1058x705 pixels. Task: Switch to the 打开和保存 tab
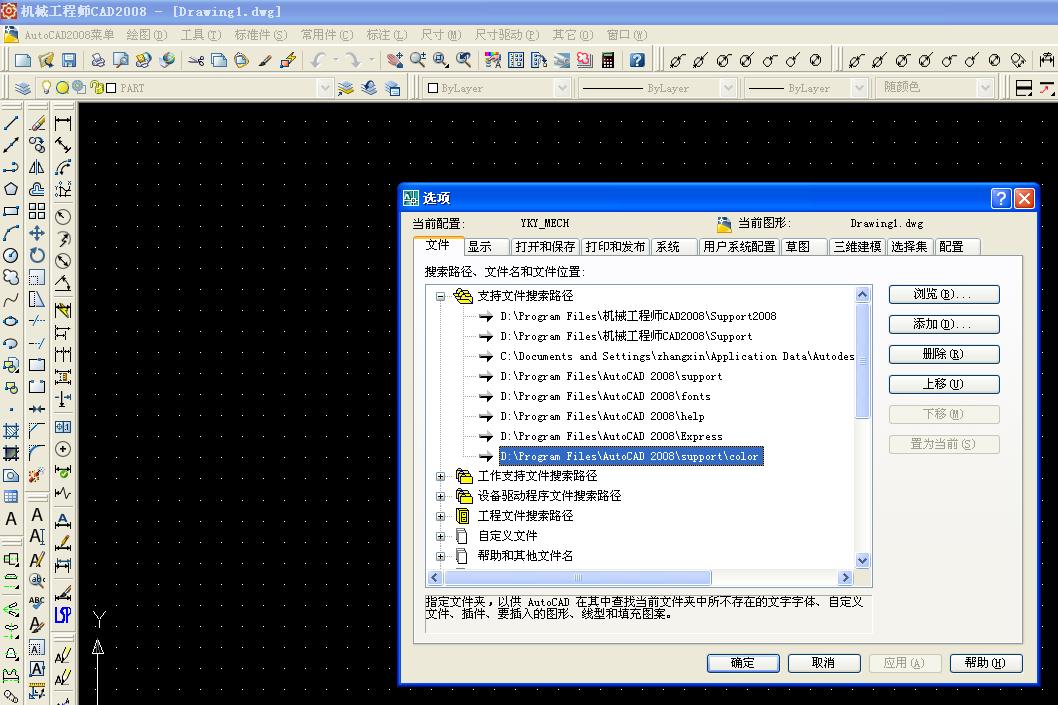[x=545, y=247]
